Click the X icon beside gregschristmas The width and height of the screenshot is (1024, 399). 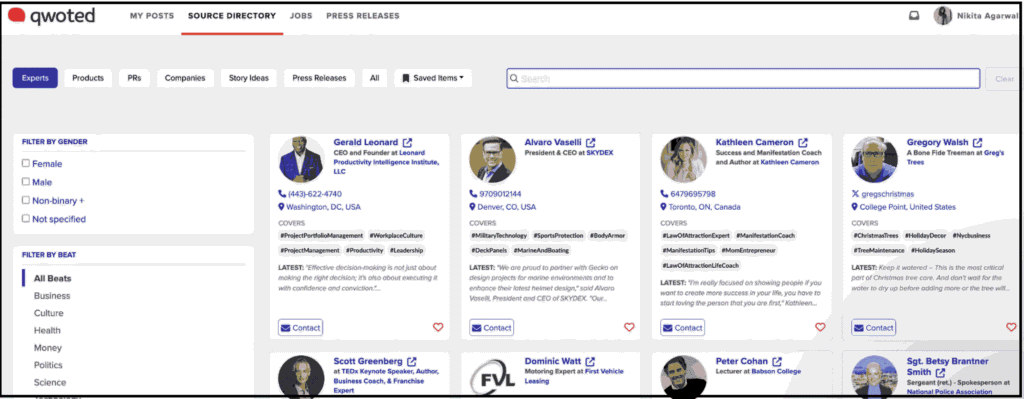point(856,194)
